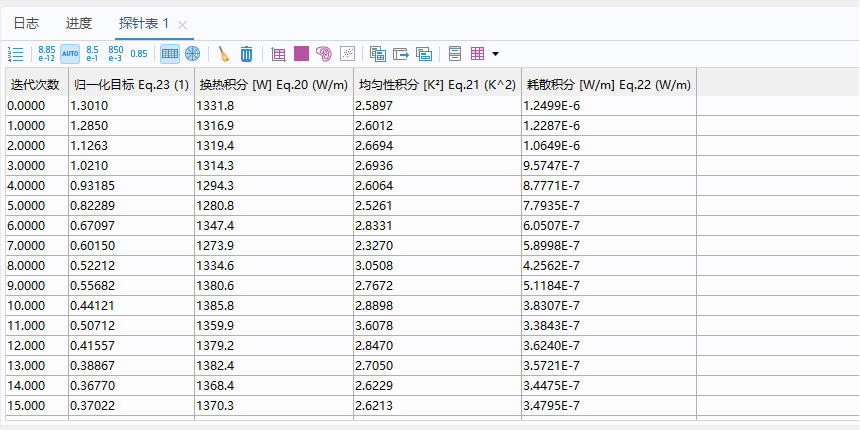Select iteration cell 15.000
Viewport: 860px width, 431px height.
(37, 406)
